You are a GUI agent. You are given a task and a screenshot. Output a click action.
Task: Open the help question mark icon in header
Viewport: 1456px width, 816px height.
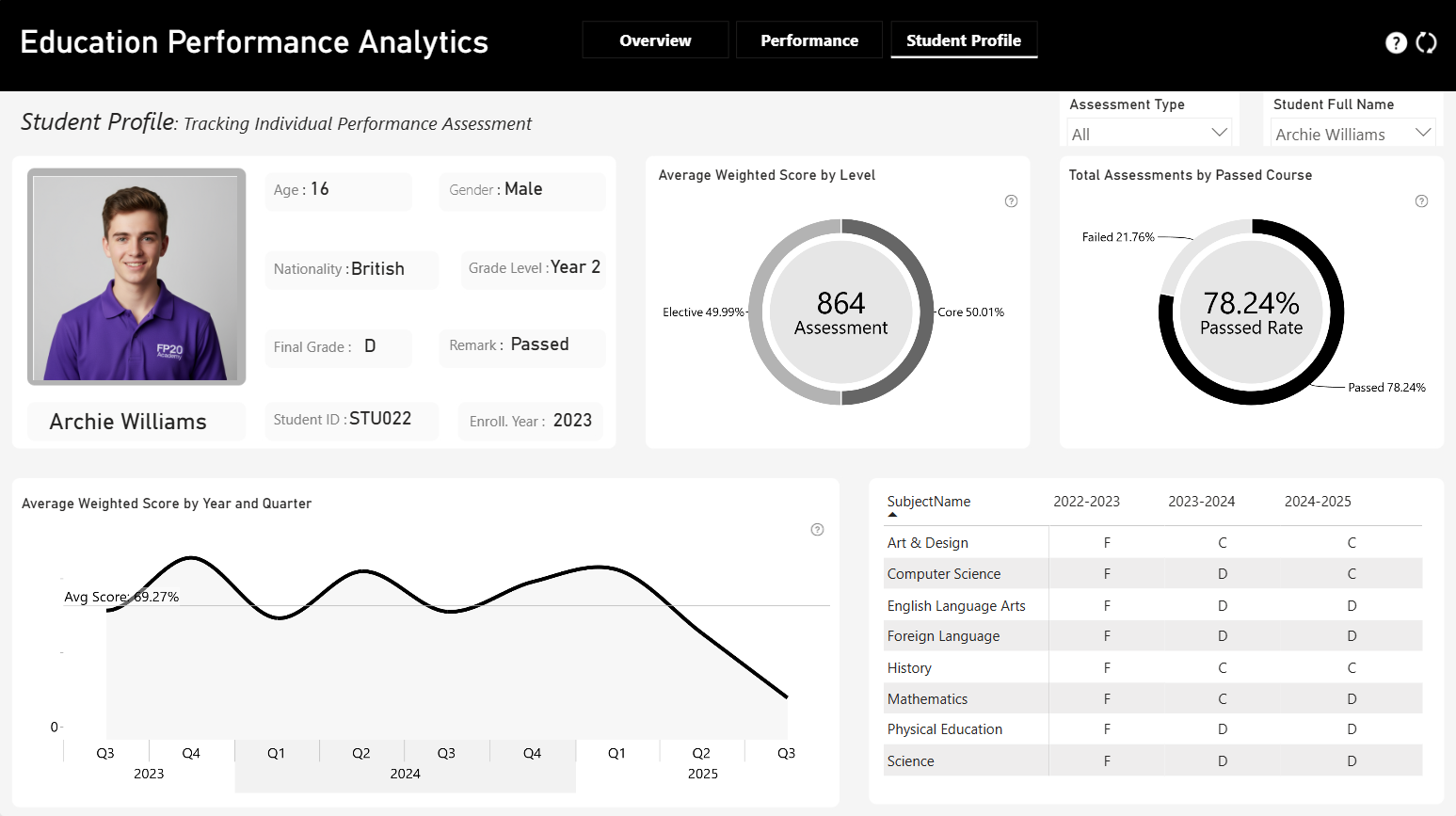click(x=1396, y=42)
